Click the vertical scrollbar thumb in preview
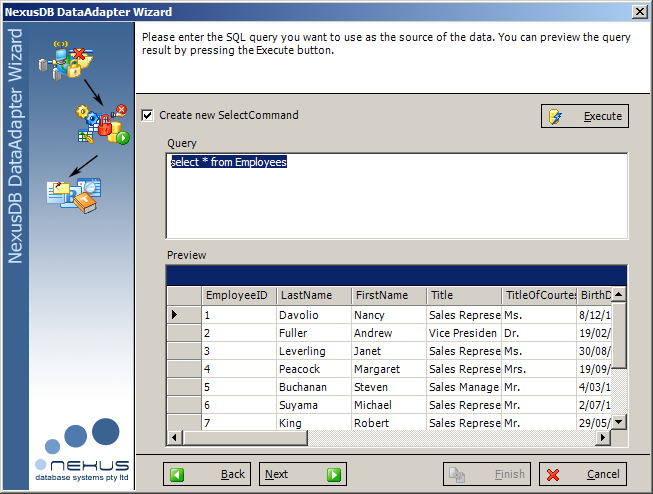 619,336
